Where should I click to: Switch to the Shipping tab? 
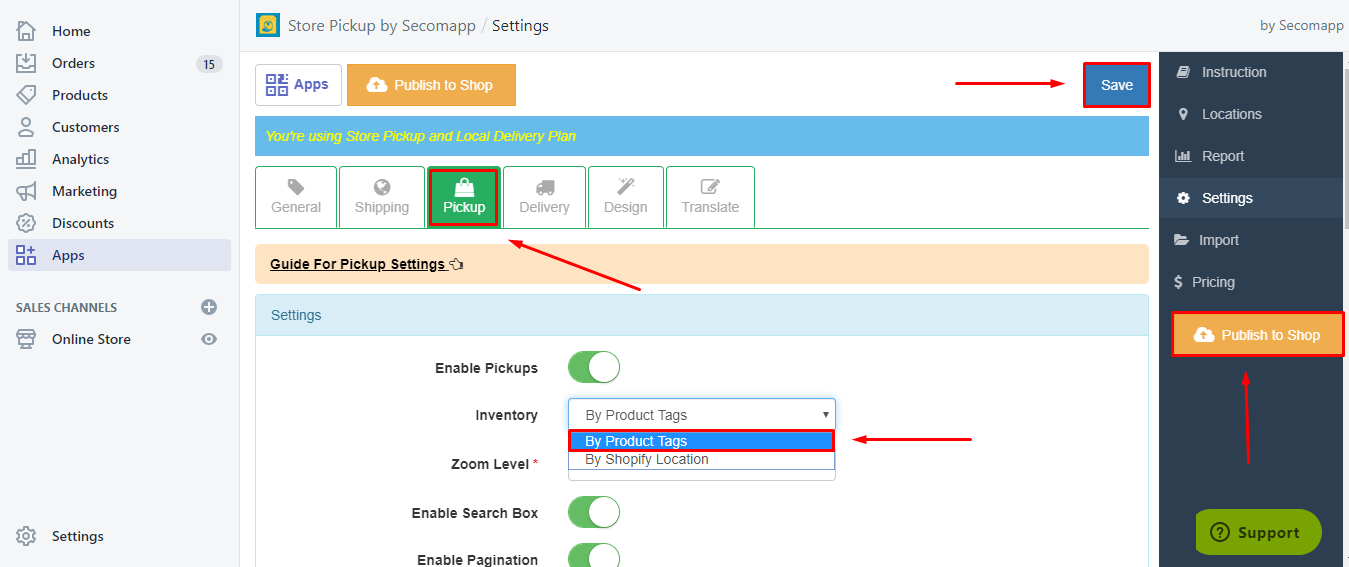(382, 197)
